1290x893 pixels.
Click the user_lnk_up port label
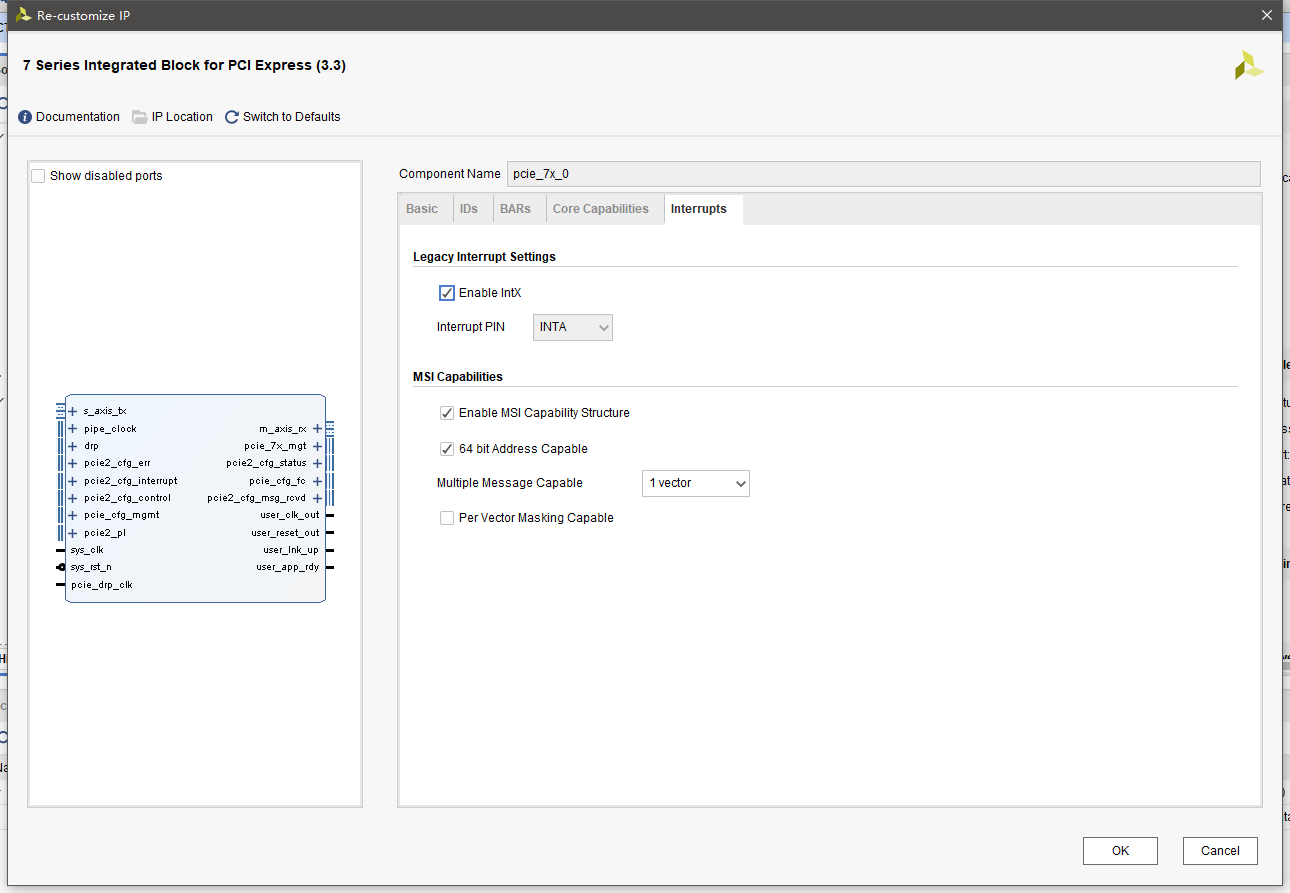click(291, 550)
